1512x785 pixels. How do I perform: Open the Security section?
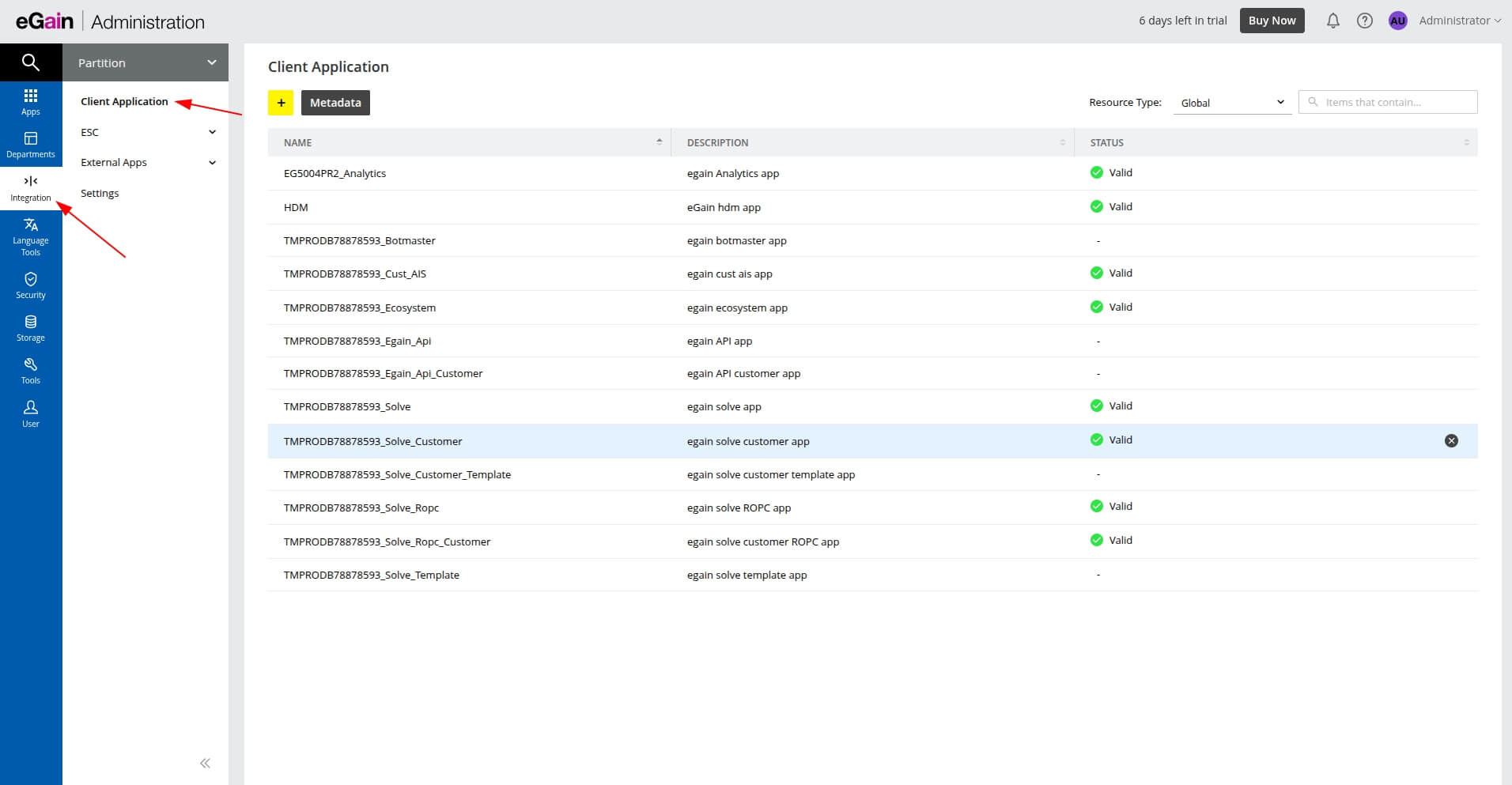30,285
